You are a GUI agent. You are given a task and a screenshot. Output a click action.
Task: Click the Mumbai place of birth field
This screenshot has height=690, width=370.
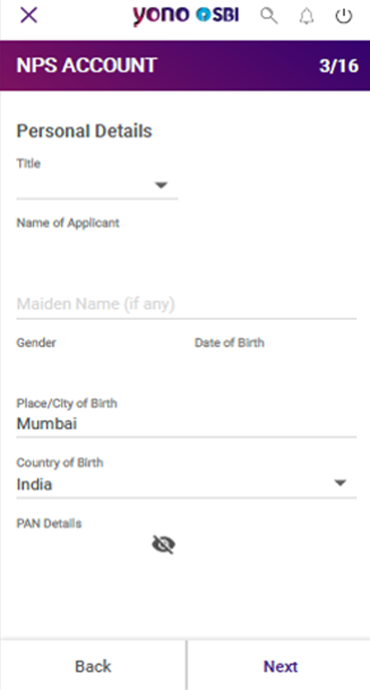186,424
